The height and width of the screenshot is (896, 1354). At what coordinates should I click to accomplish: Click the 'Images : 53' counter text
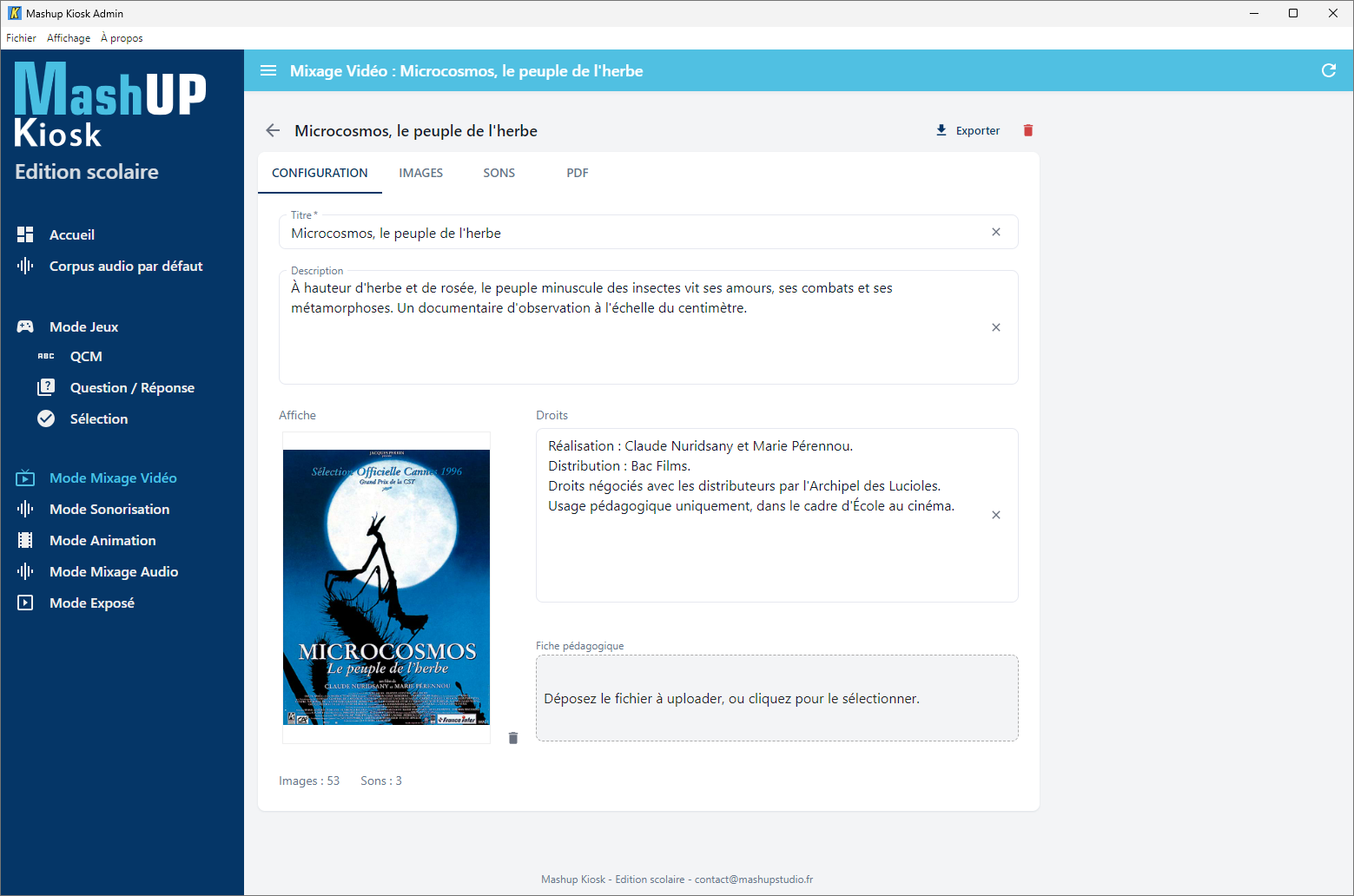(x=309, y=781)
